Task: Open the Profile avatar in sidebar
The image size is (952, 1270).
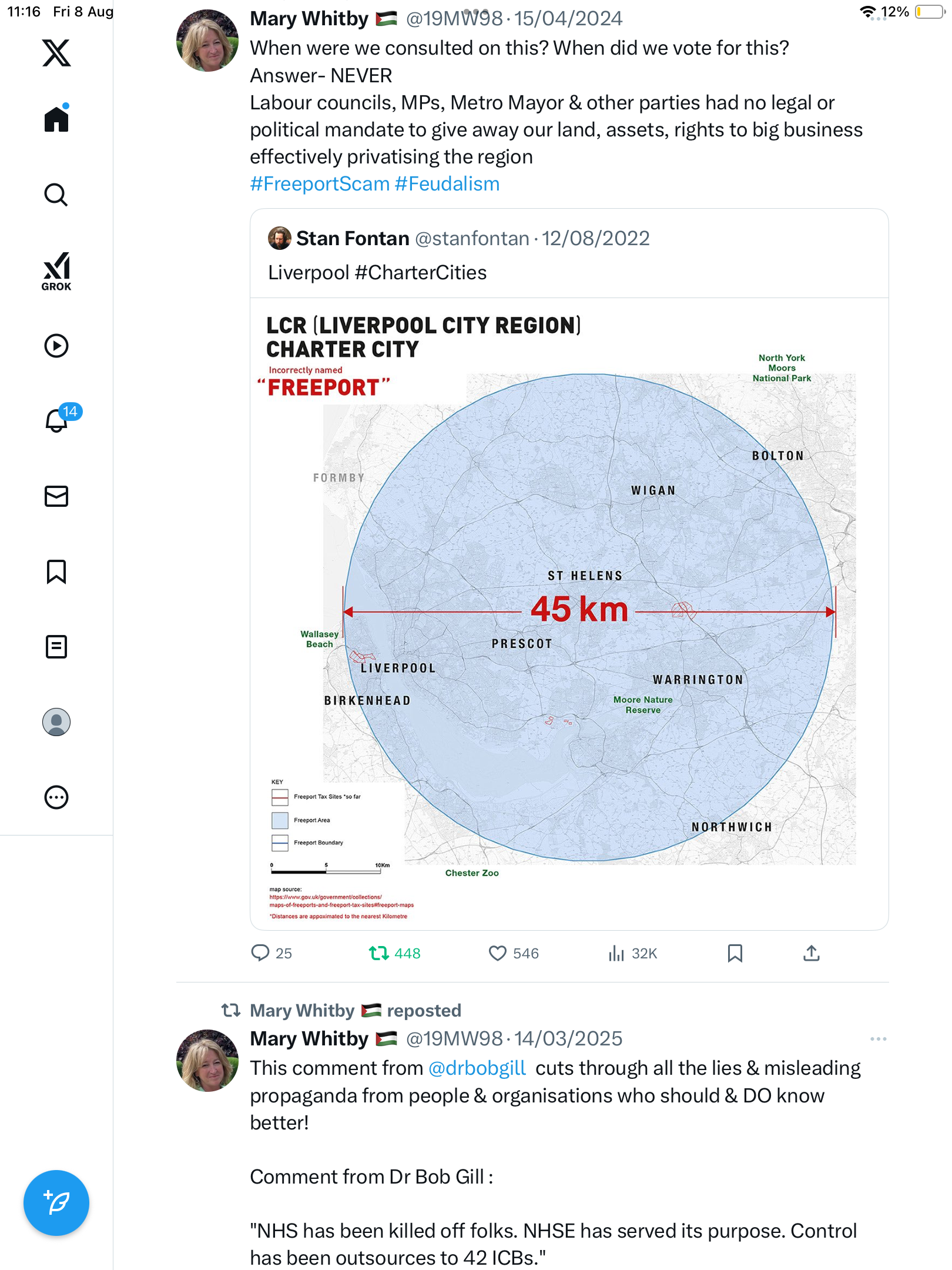Action: [56, 722]
